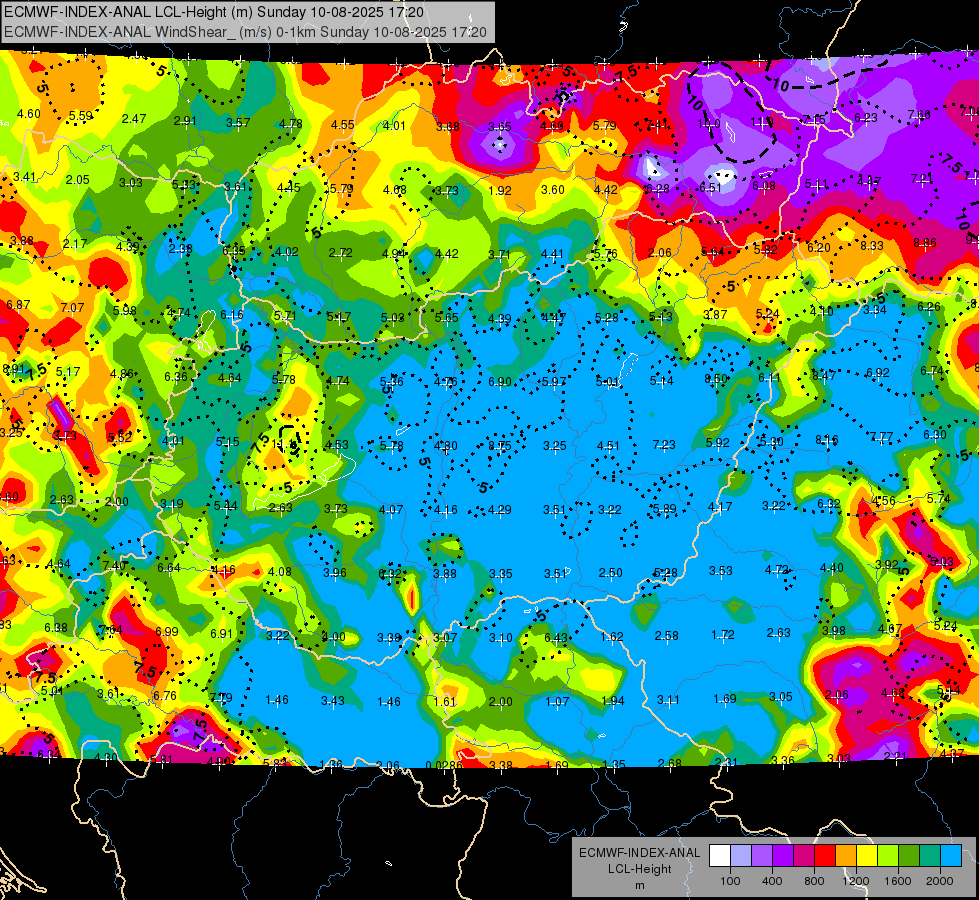This screenshot has height=900, width=979.
Task: Click the '4.80' wind shear value
Action: [446, 446]
